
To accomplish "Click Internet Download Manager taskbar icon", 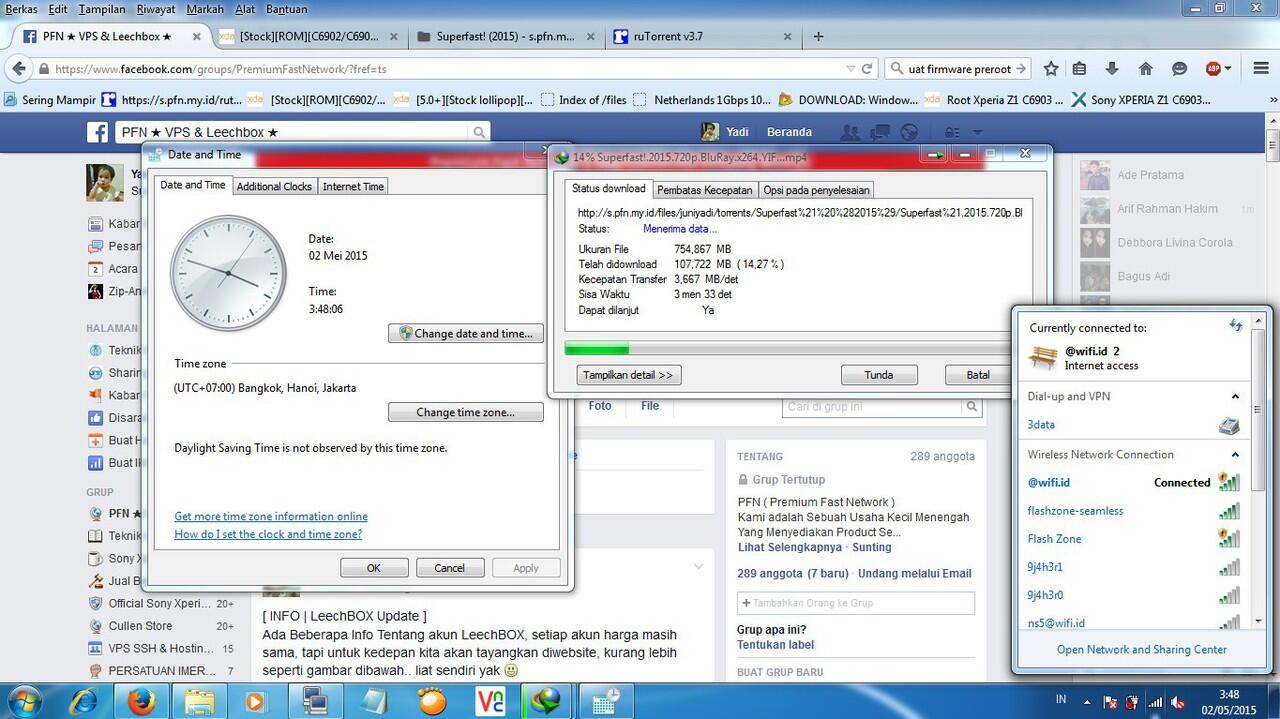I will (546, 702).
